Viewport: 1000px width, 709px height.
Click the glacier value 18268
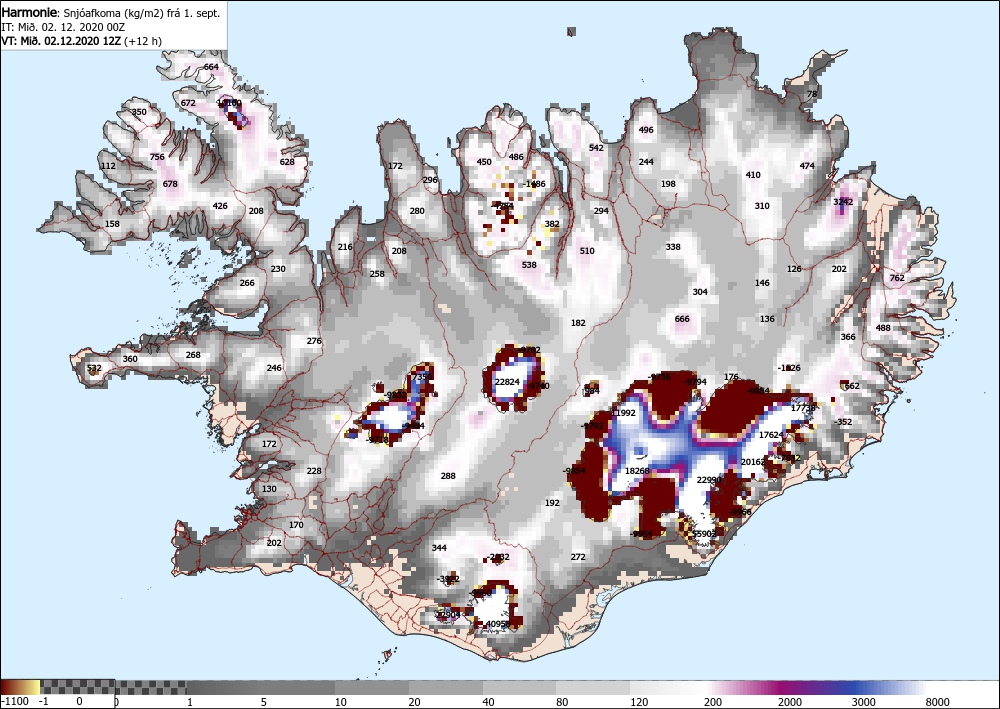tap(637, 471)
